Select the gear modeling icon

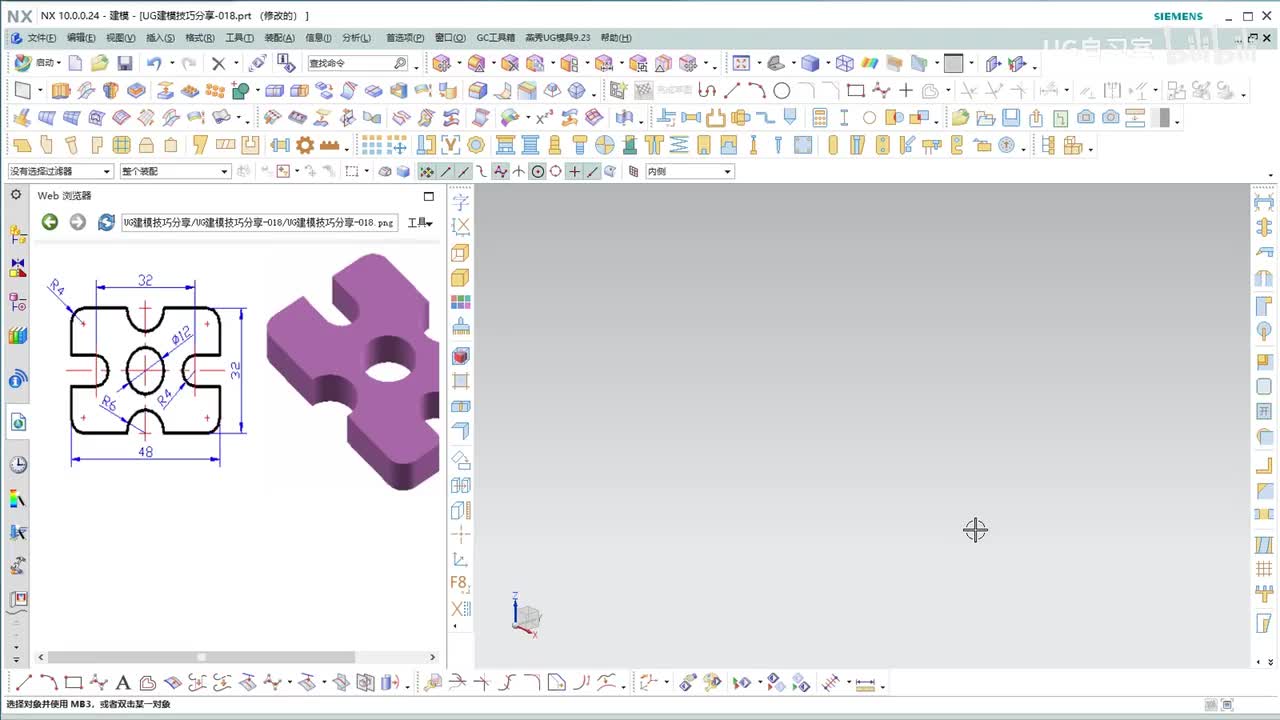(x=305, y=145)
